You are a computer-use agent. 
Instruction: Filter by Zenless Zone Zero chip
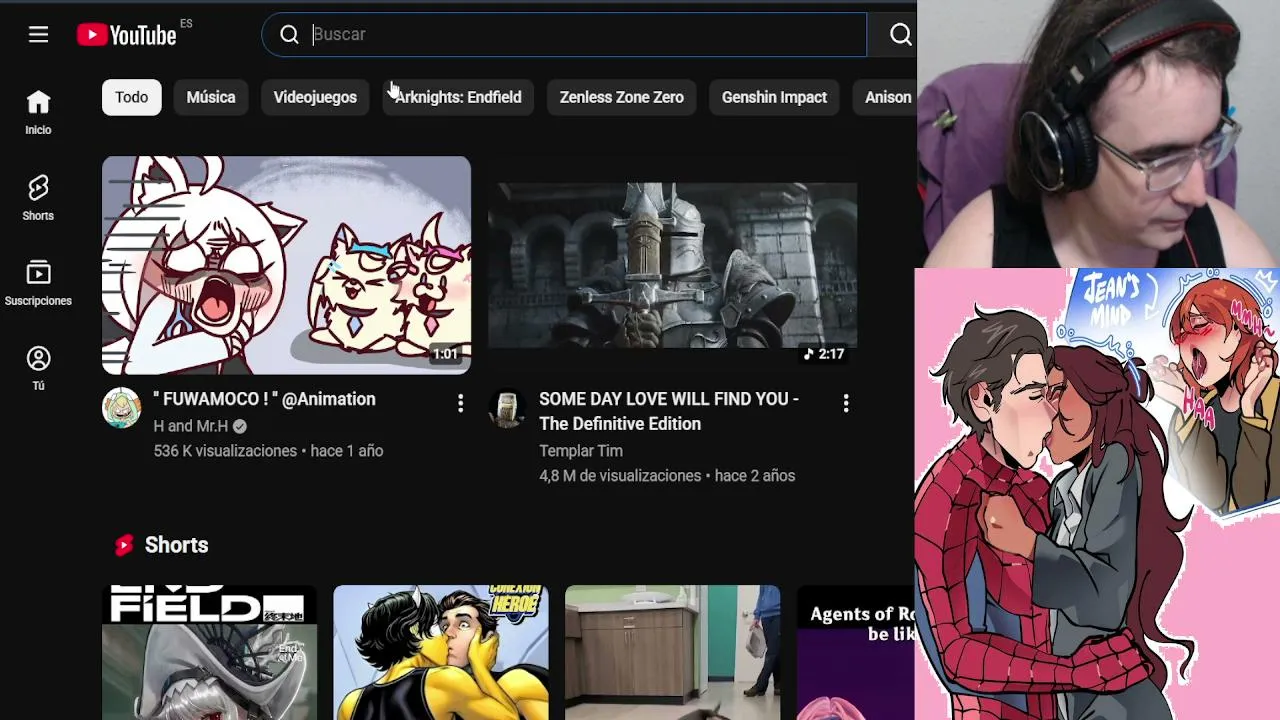(622, 97)
